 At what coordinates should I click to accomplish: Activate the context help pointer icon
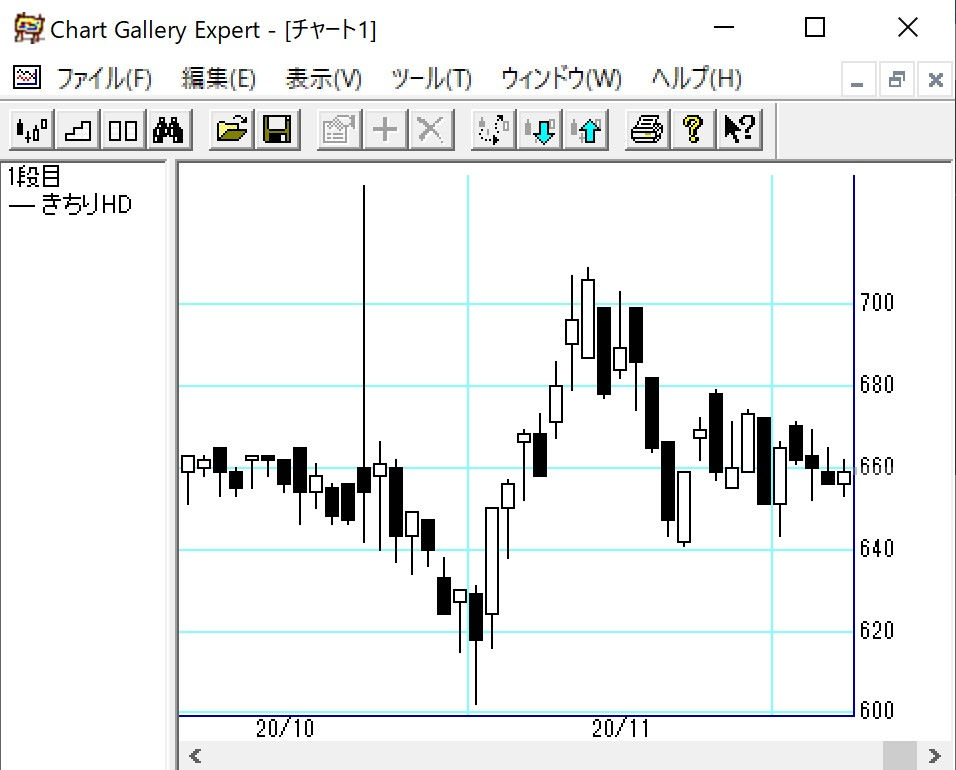coord(738,130)
